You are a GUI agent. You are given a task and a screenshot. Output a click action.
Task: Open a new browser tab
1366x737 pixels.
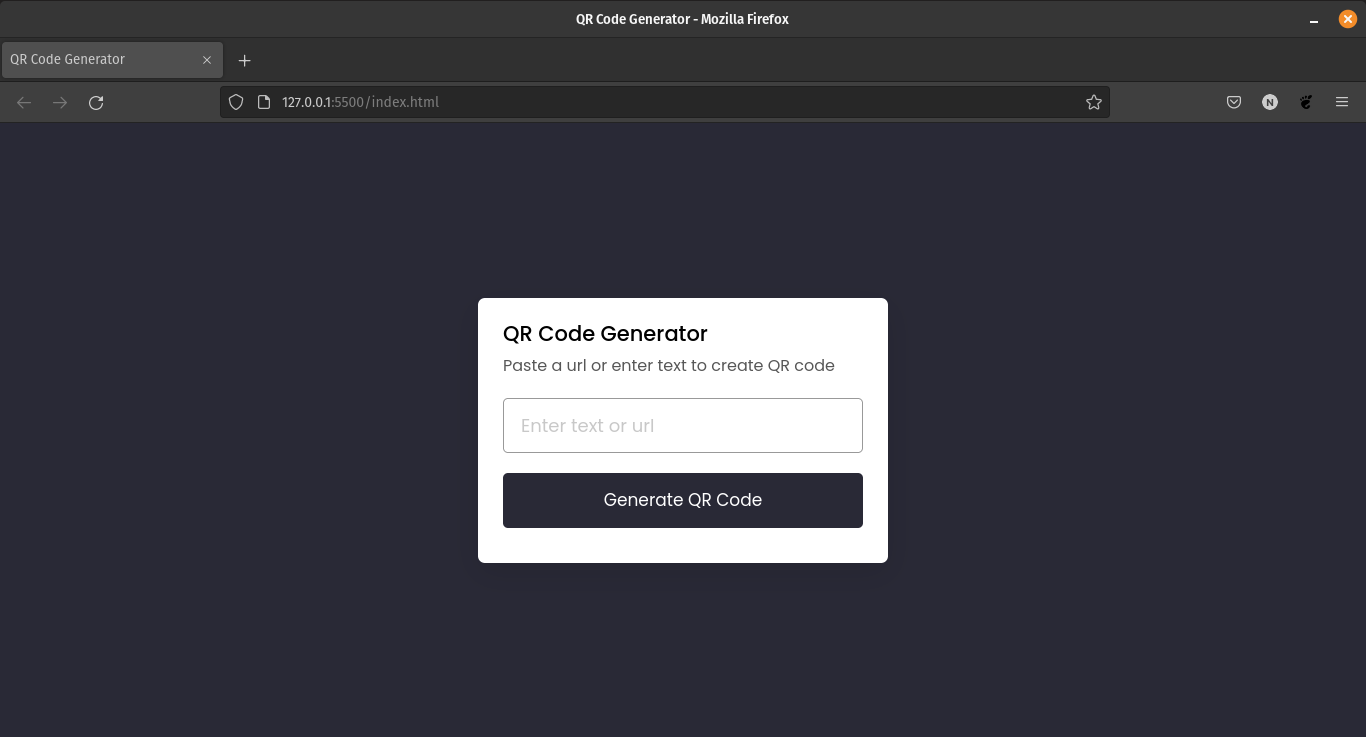(244, 60)
